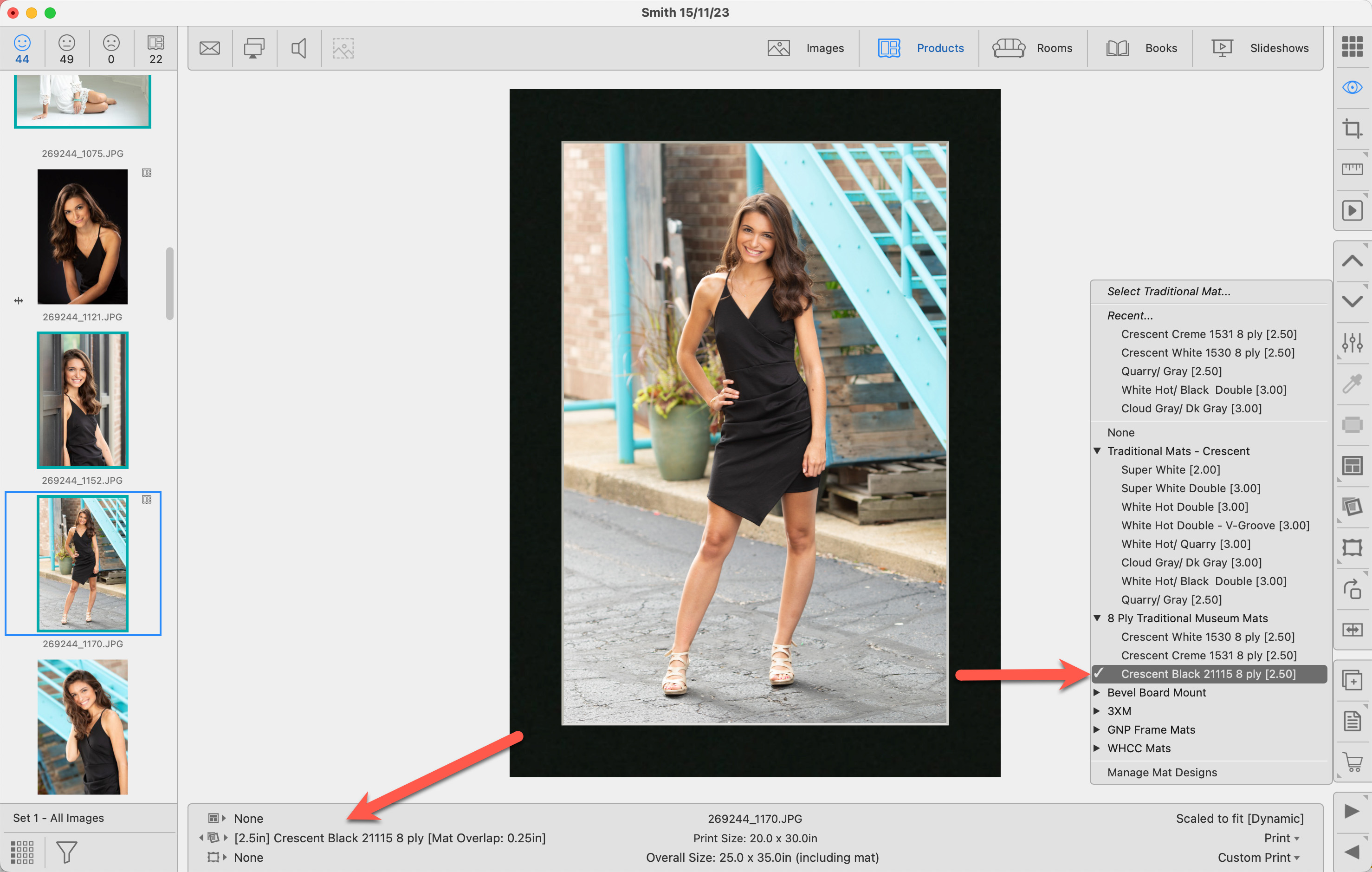Viewport: 1372px width, 872px height.
Task: Click the ruler measurement icon
Action: (1352, 169)
